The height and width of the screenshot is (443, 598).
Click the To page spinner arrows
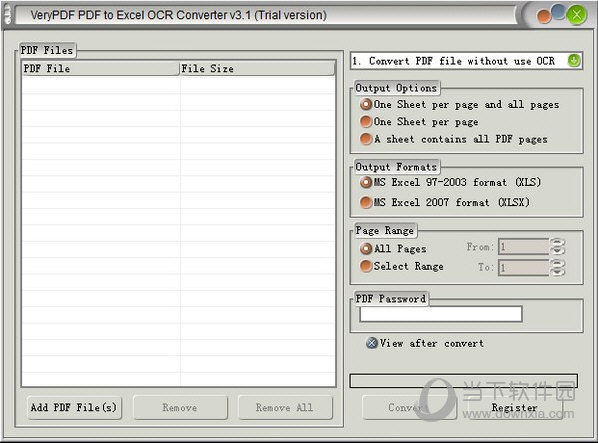(557, 267)
